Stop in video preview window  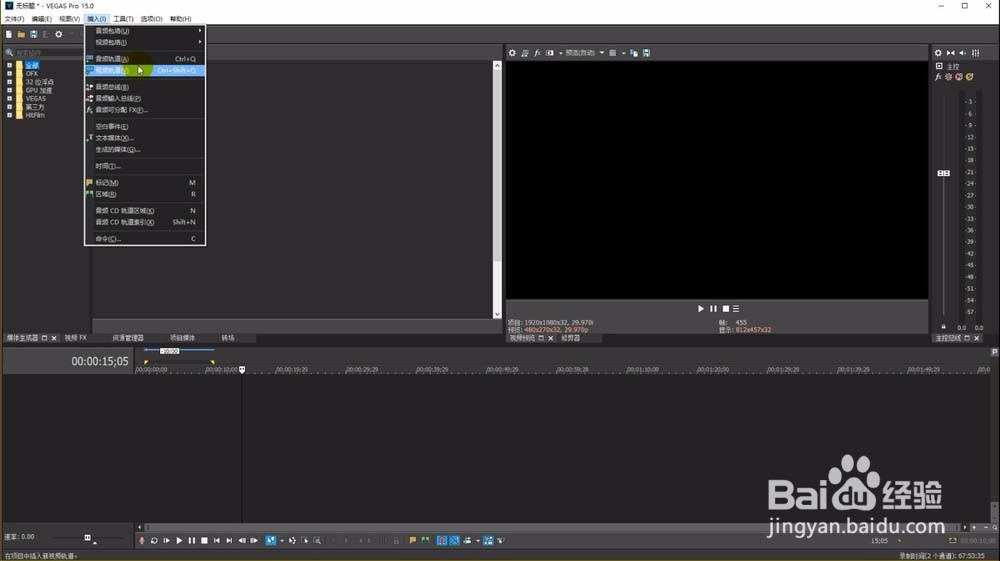726,309
